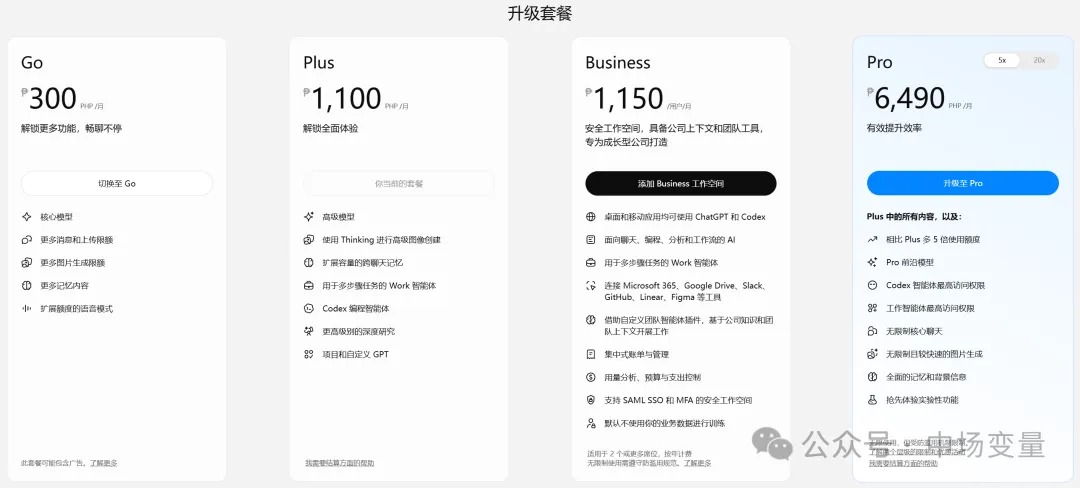Click the brain icon beside 更多记忆内容
Image resolution: width=1080 pixels, height=488 pixels.
click(x=27, y=286)
